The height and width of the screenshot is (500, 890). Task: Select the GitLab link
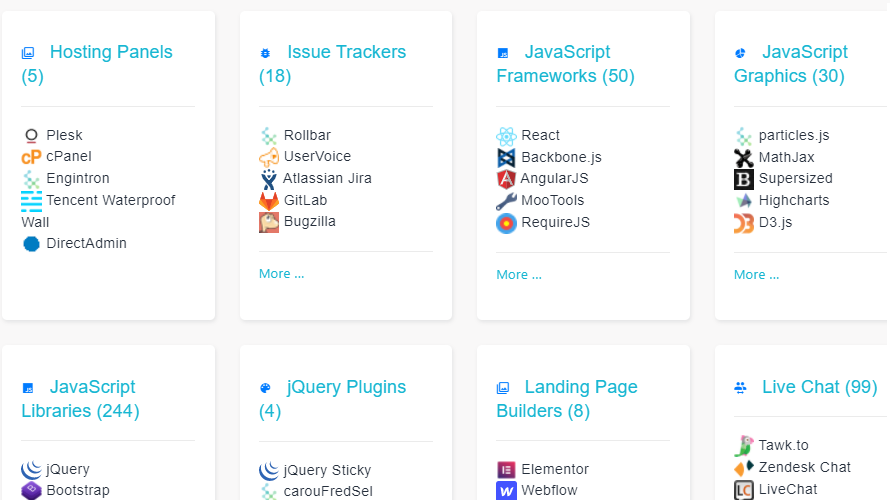point(305,200)
